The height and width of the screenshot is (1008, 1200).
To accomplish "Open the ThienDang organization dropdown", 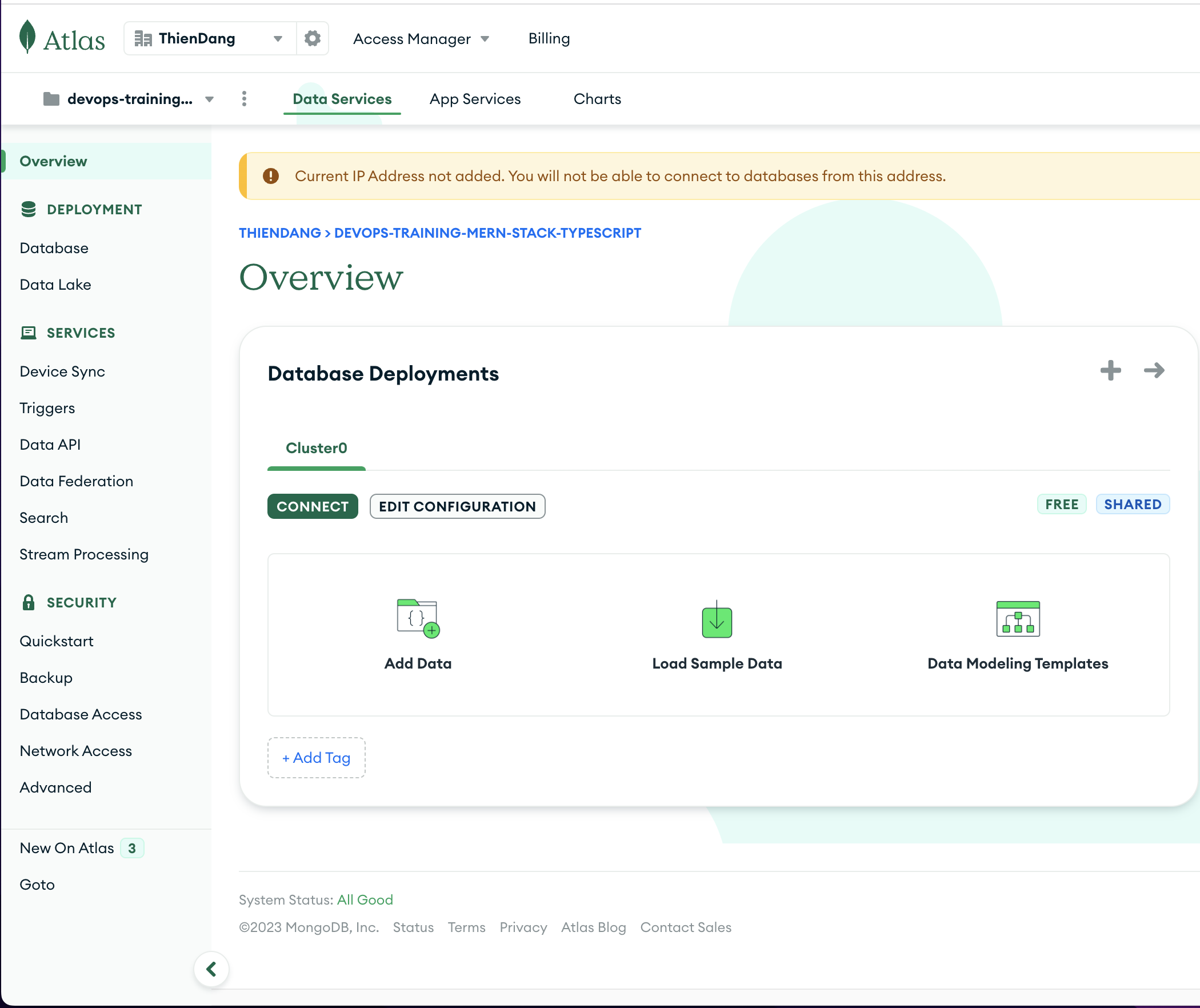I will coord(210,38).
